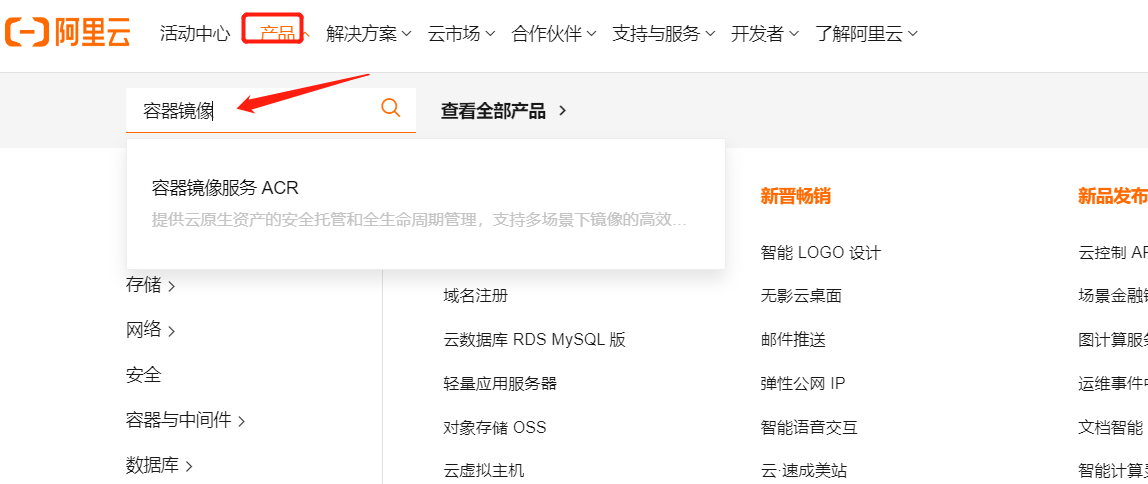
Task: Open 查看全部产品 link
Action: click(504, 111)
